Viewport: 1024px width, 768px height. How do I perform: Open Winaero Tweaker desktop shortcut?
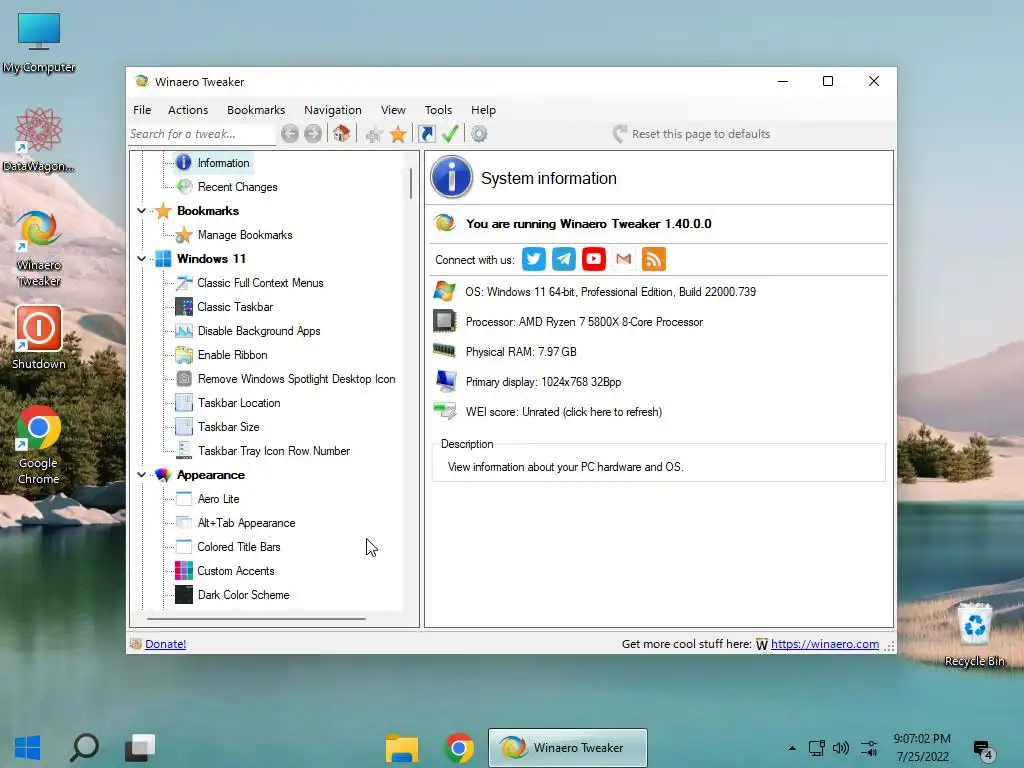point(39,248)
